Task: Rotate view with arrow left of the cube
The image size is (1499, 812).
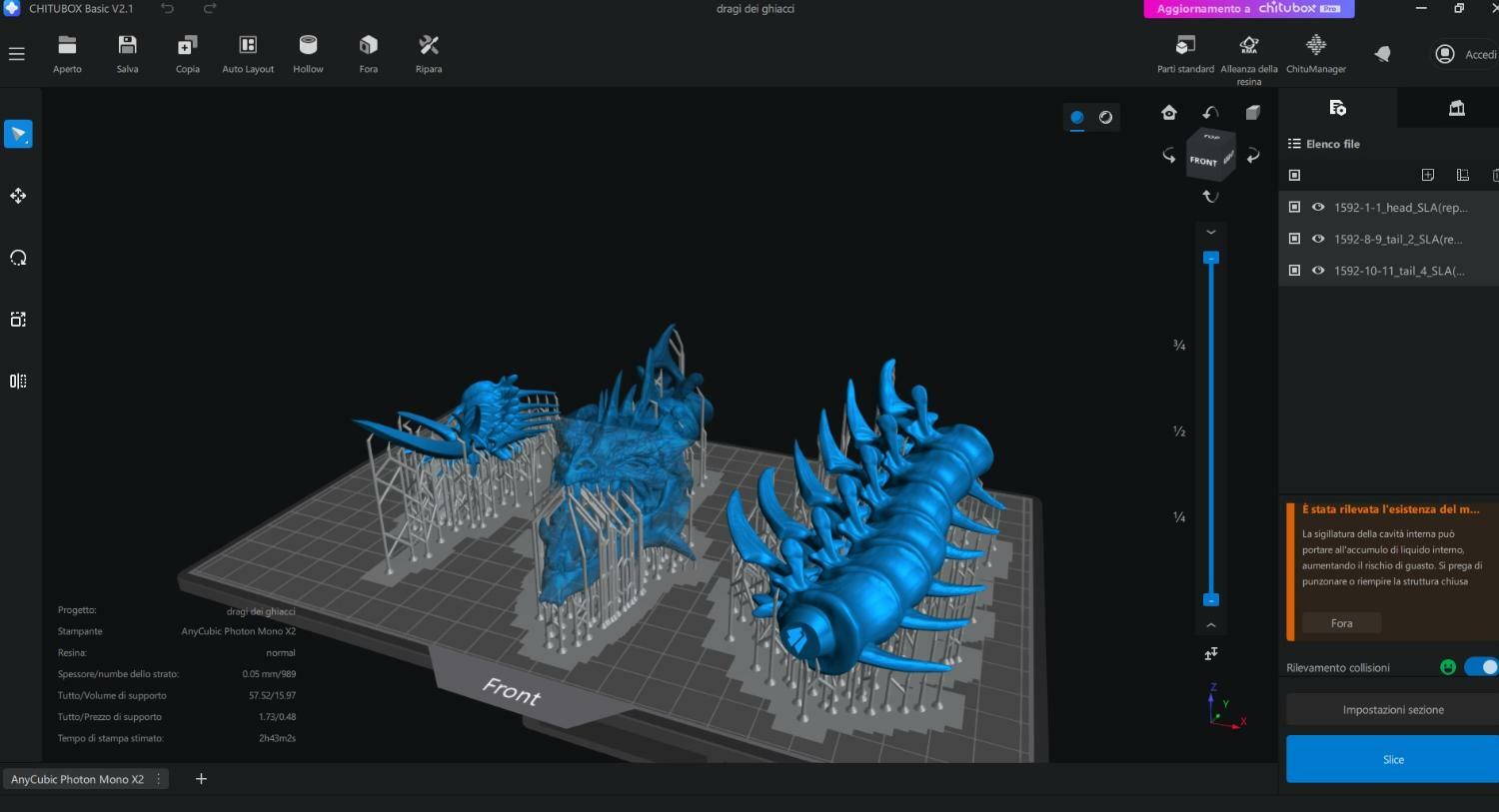Action: pyautogui.click(x=1168, y=156)
